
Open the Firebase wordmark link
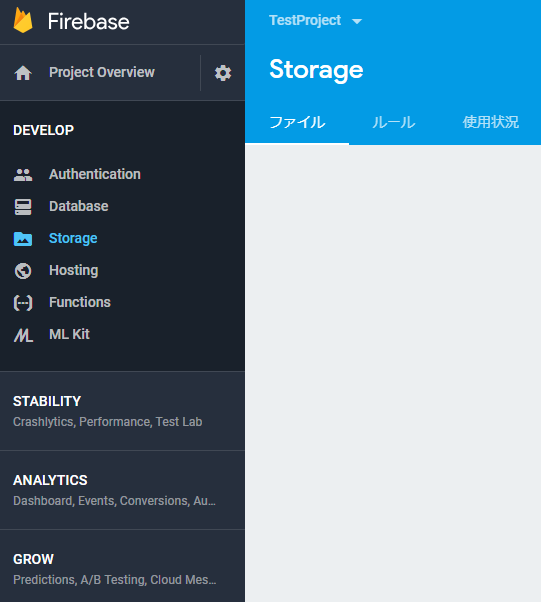coord(88,21)
